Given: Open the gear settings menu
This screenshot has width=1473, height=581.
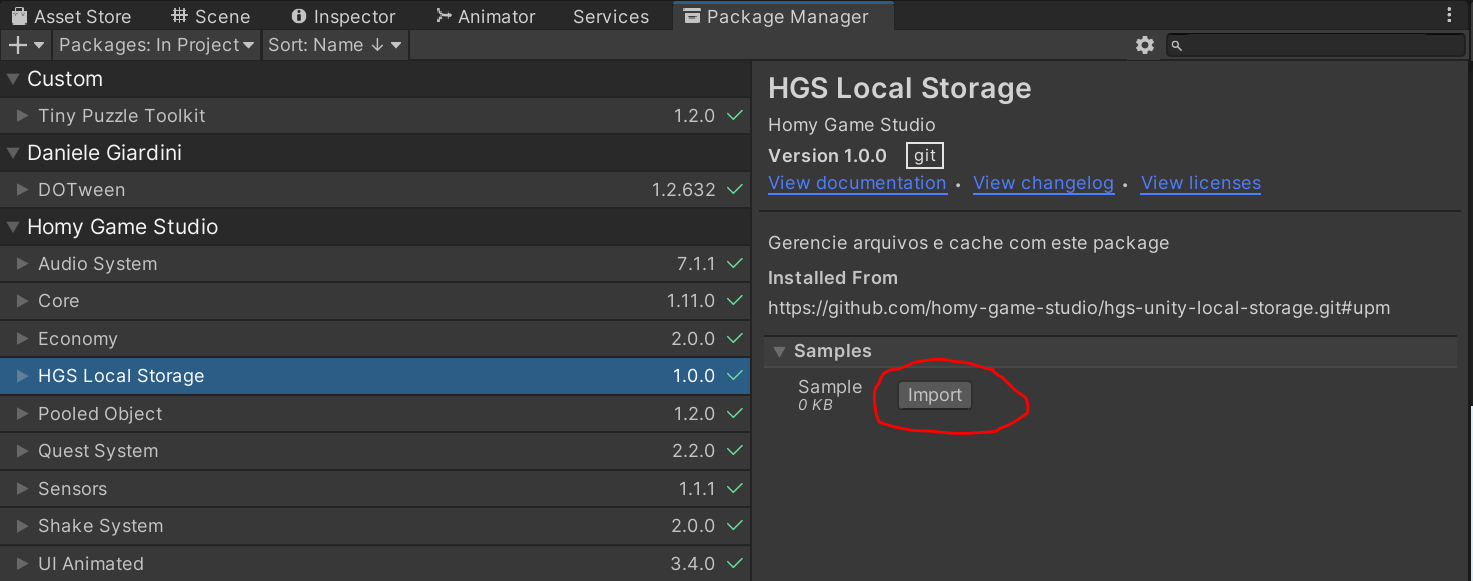Looking at the screenshot, I should click(x=1145, y=45).
